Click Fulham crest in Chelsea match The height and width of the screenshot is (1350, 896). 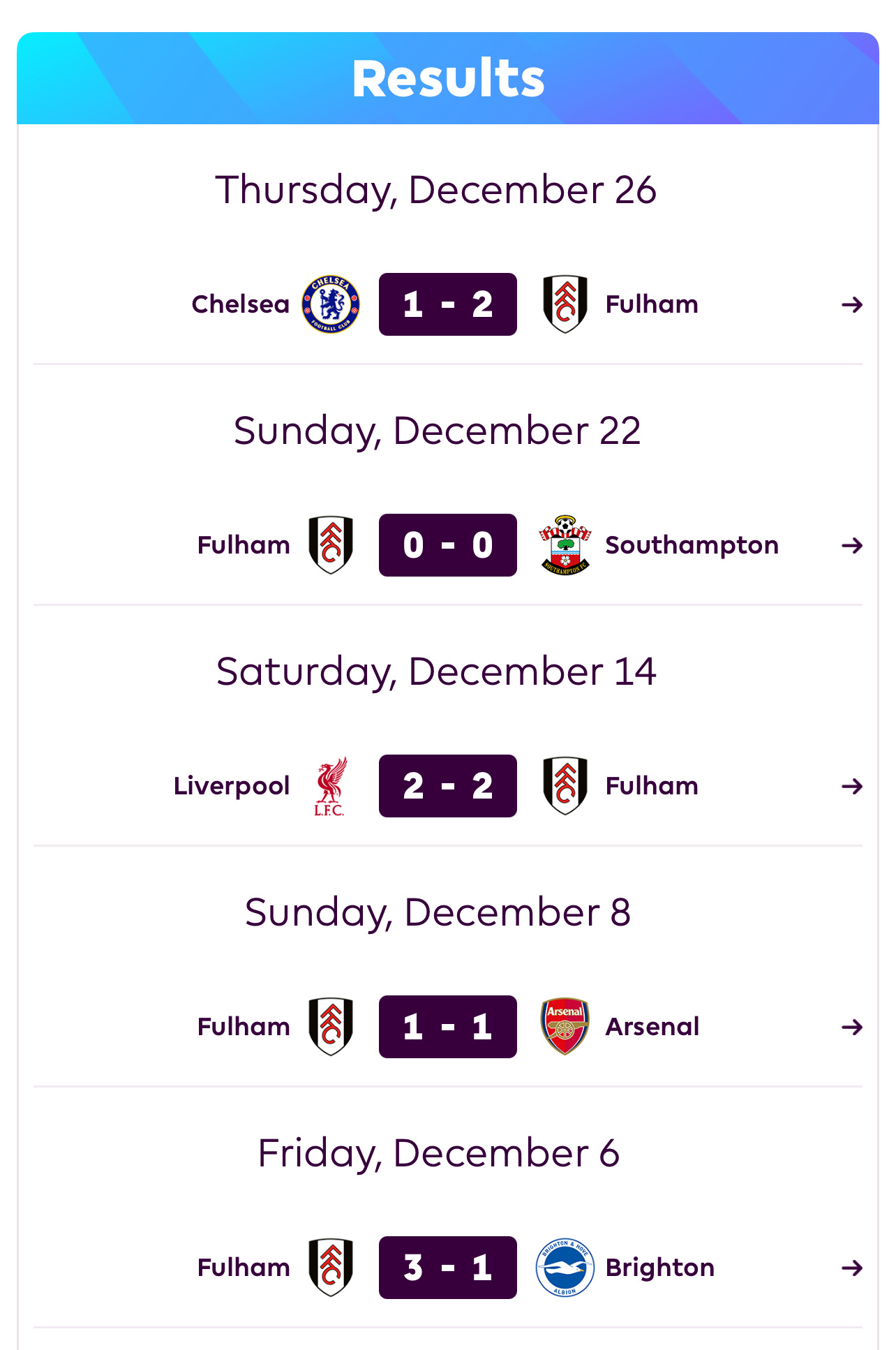point(565,304)
